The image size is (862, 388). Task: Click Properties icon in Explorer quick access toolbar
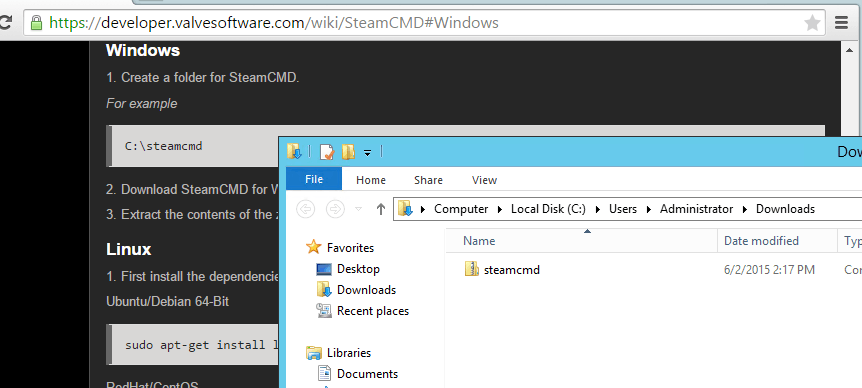pyautogui.click(x=327, y=152)
